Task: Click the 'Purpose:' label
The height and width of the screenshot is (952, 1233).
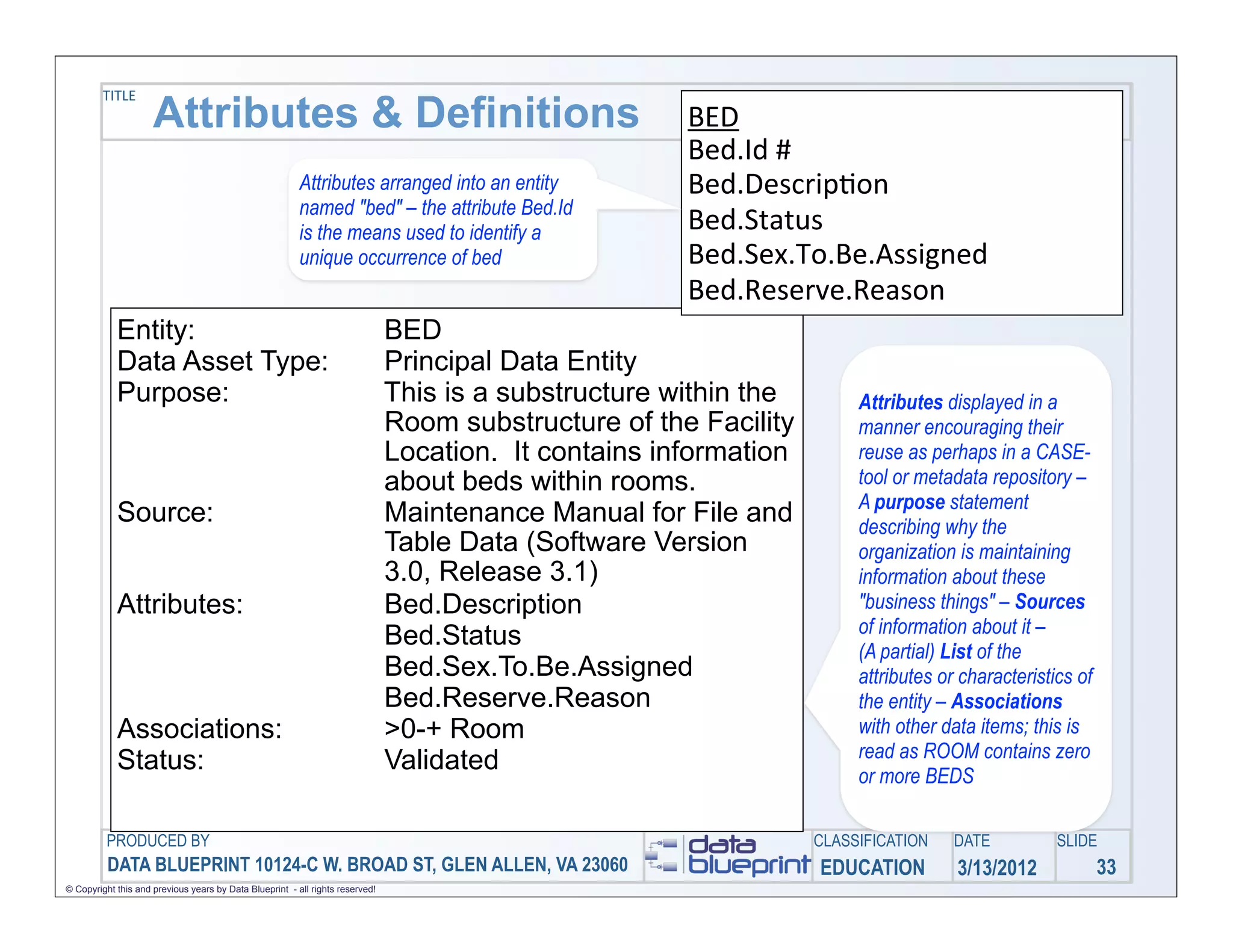Action: pyautogui.click(x=173, y=392)
